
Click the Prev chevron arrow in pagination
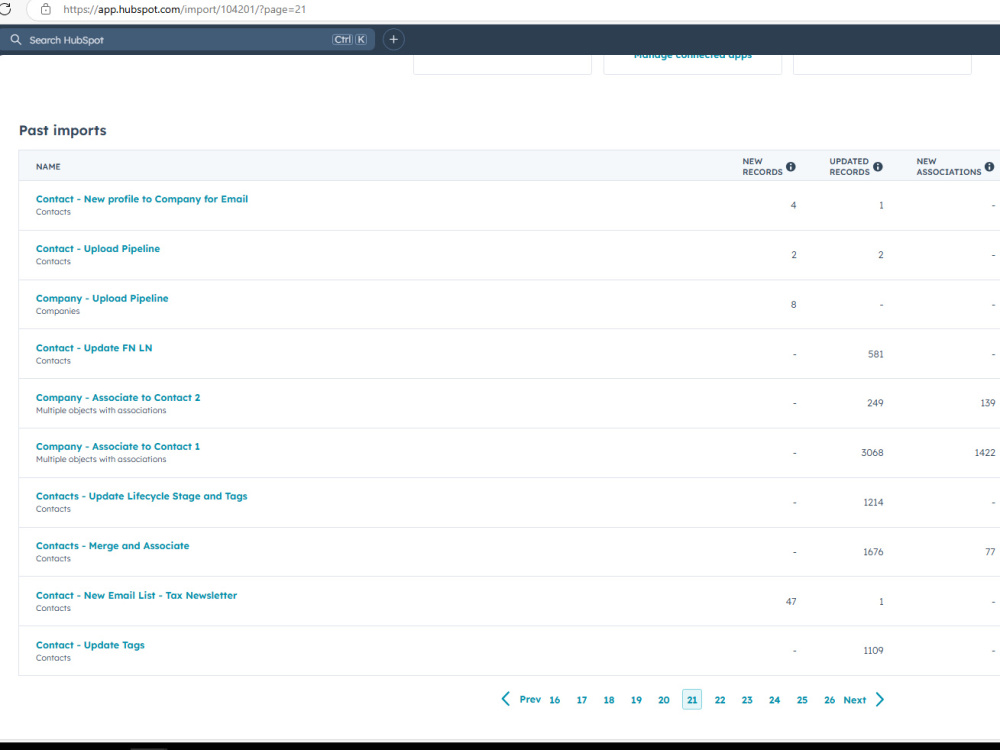(506, 699)
